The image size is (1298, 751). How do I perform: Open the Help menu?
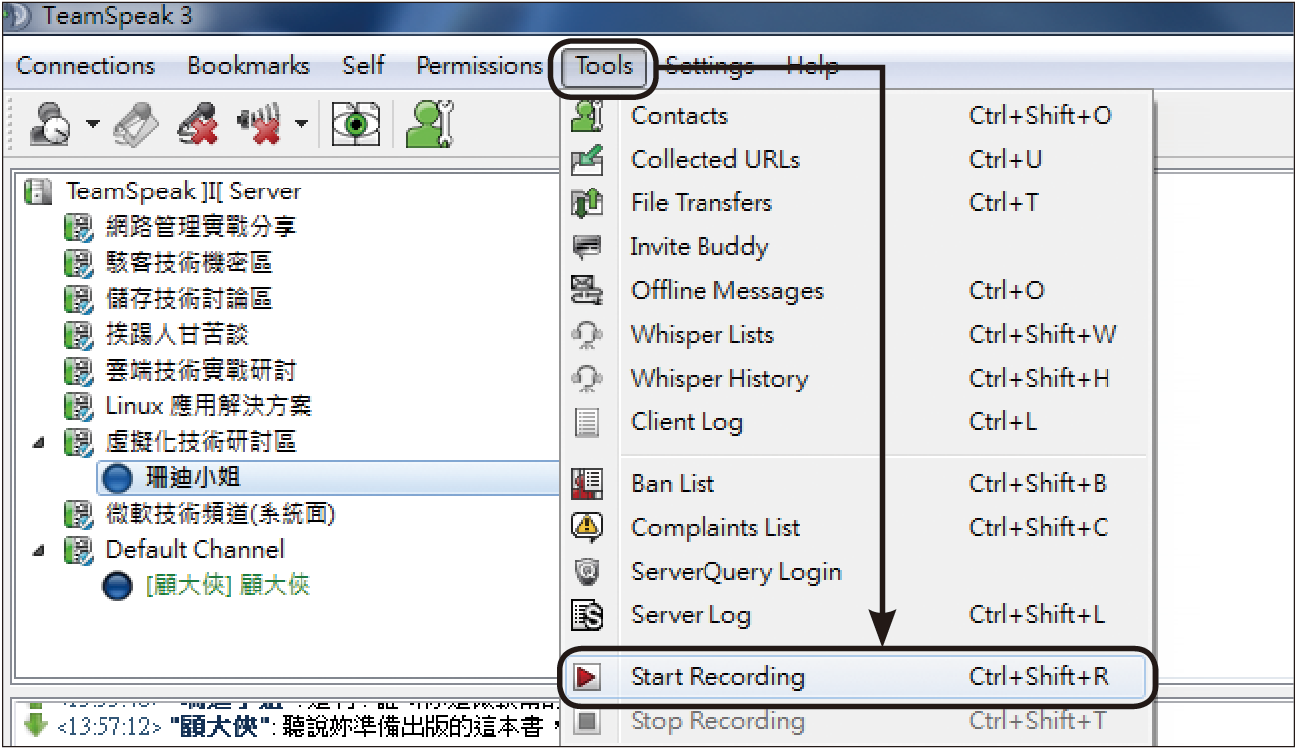pos(812,66)
